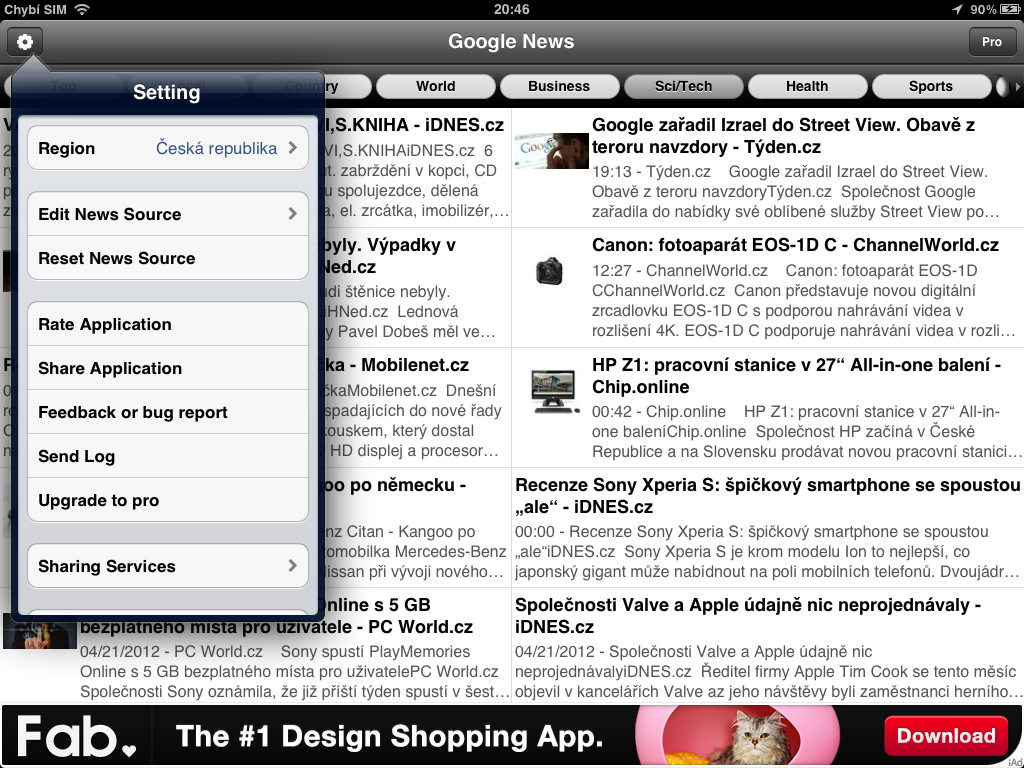Read Recenze Sony Xperia S article
The height and width of the screenshot is (768, 1024).
click(767, 528)
